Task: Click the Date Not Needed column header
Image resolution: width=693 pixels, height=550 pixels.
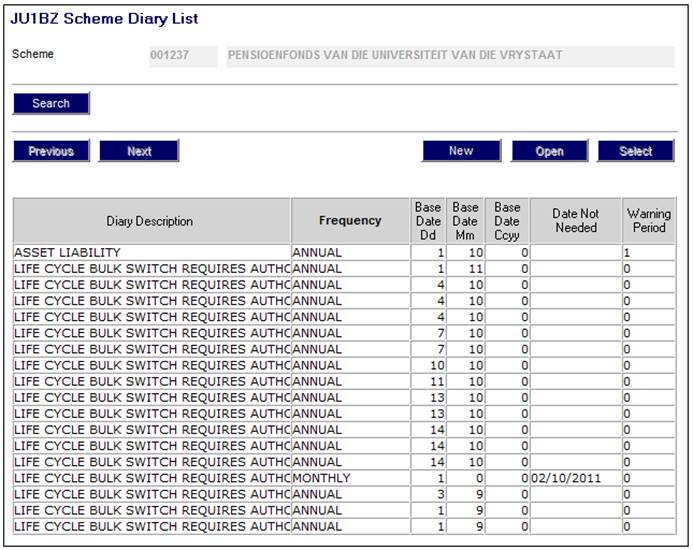Action: [576, 221]
